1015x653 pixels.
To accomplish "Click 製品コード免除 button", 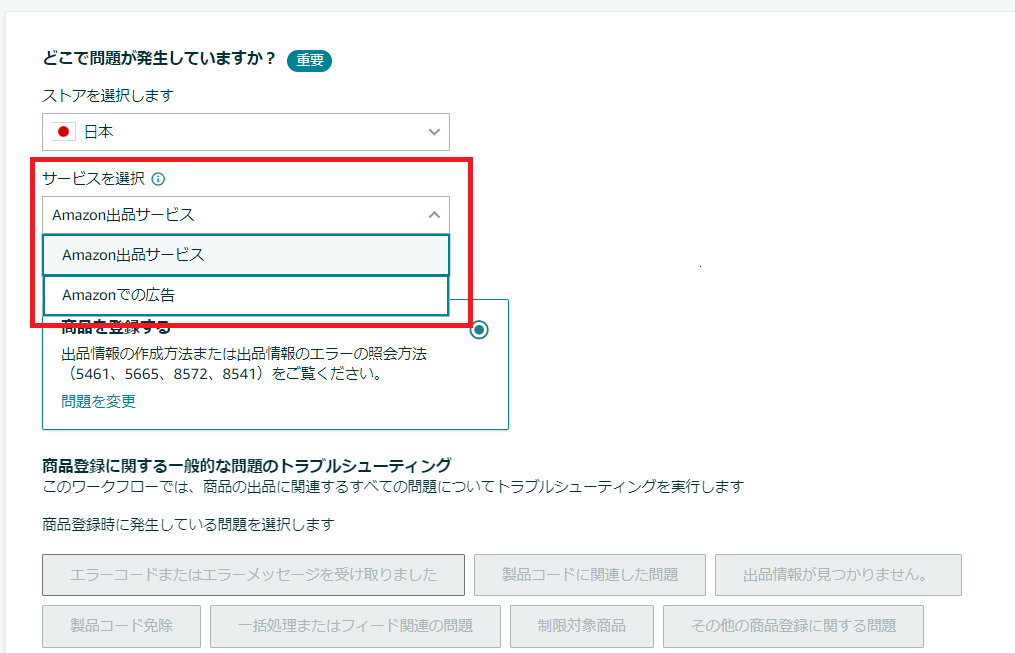I will (x=122, y=626).
